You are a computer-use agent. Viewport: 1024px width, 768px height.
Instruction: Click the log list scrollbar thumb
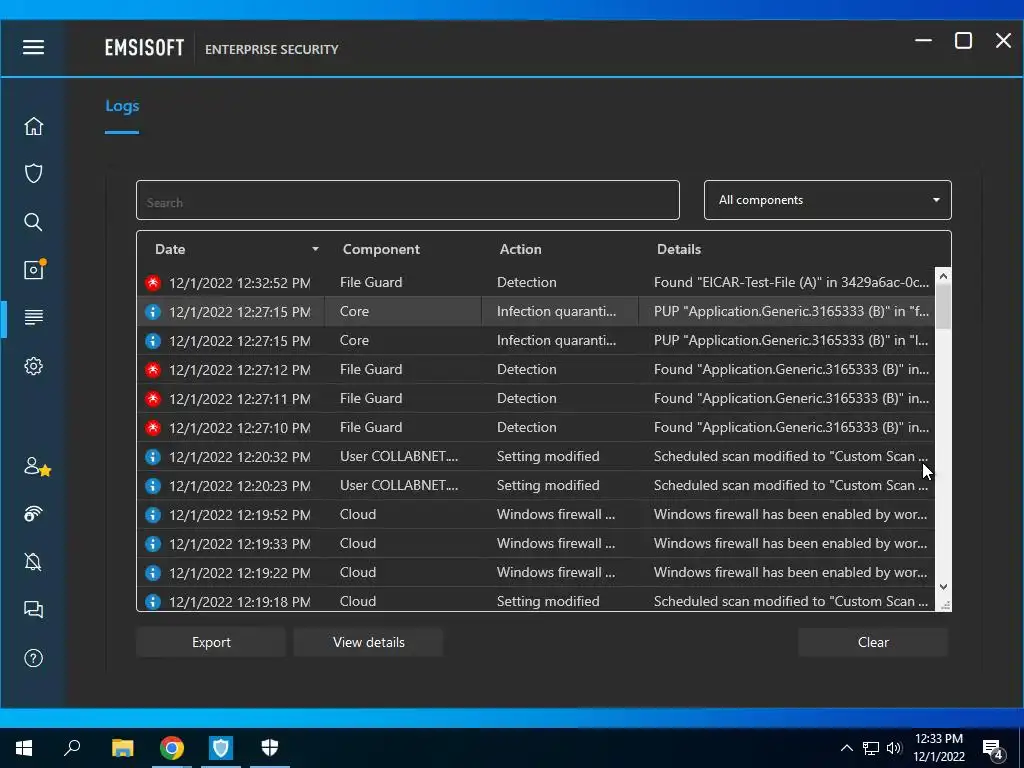943,306
